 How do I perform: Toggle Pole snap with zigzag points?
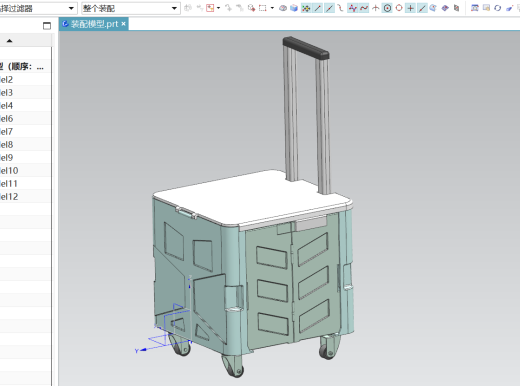tap(352, 8)
